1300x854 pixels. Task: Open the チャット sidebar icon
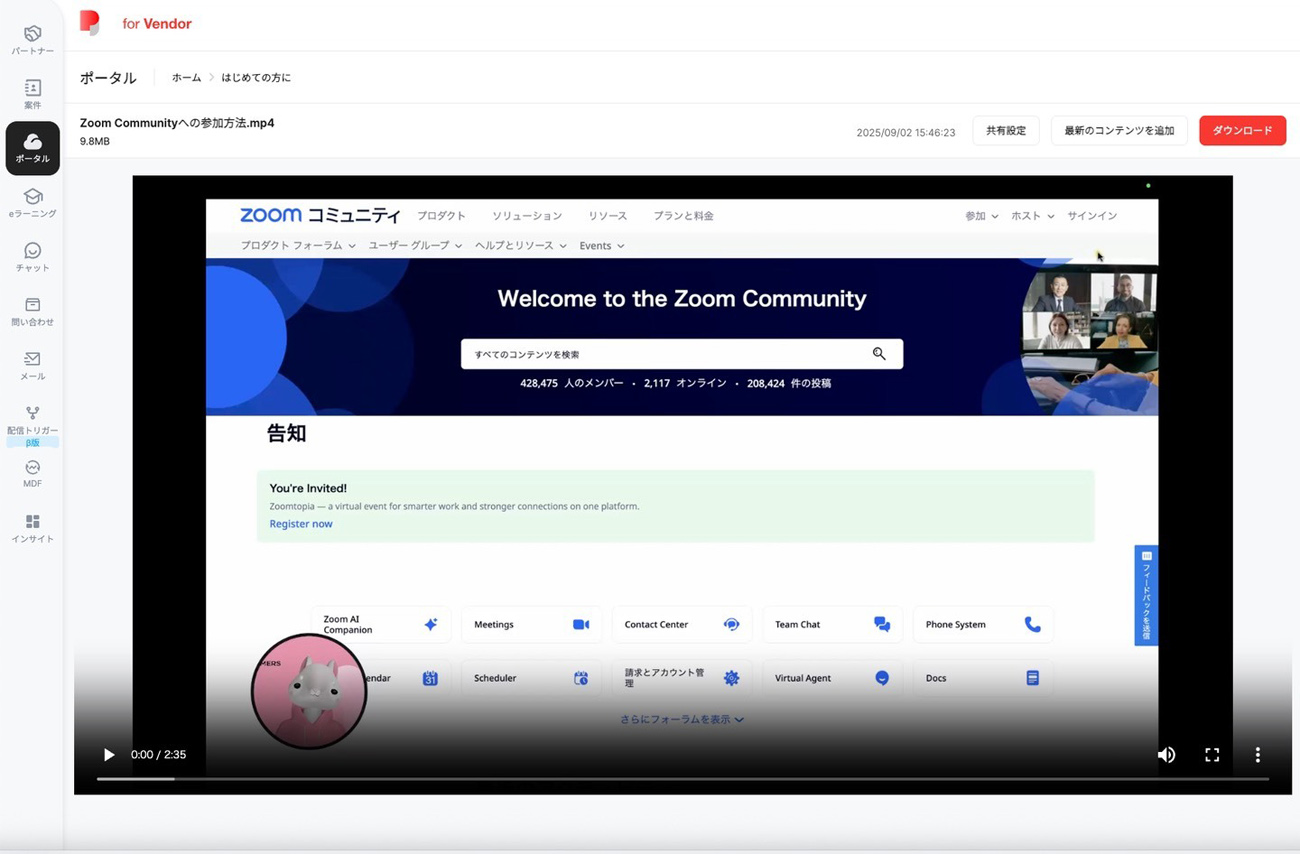tap(32, 257)
